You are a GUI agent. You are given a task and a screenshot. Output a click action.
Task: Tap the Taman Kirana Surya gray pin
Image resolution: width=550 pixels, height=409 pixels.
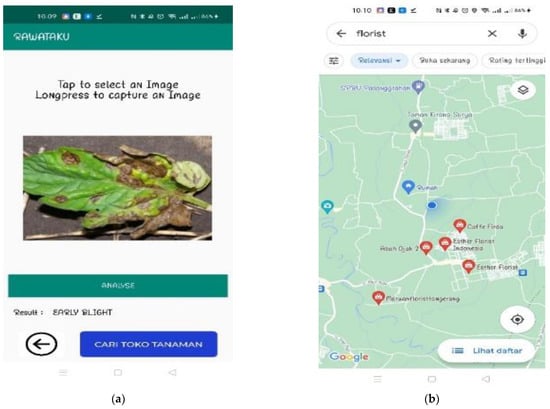tap(415, 126)
